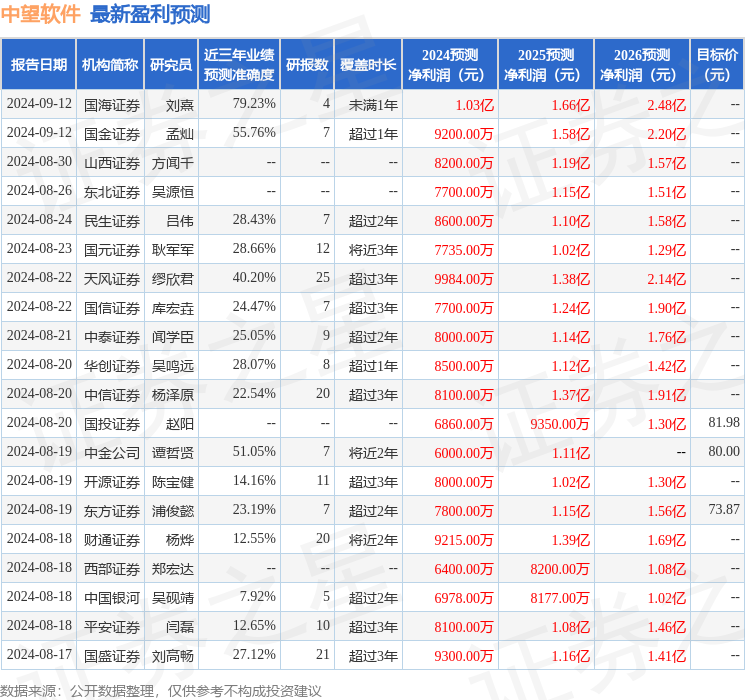The image size is (745, 700).
Task: Click the 研报数 column header
Action: (307, 65)
